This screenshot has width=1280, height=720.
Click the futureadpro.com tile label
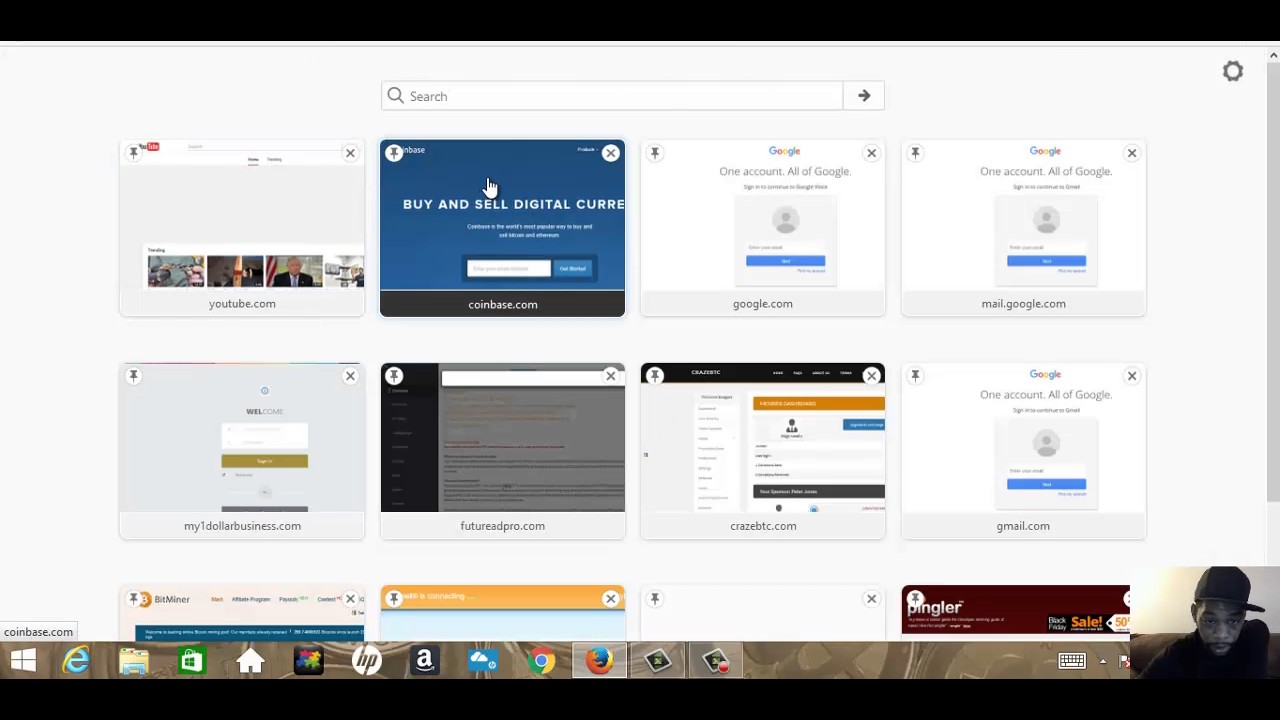[502, 525]
